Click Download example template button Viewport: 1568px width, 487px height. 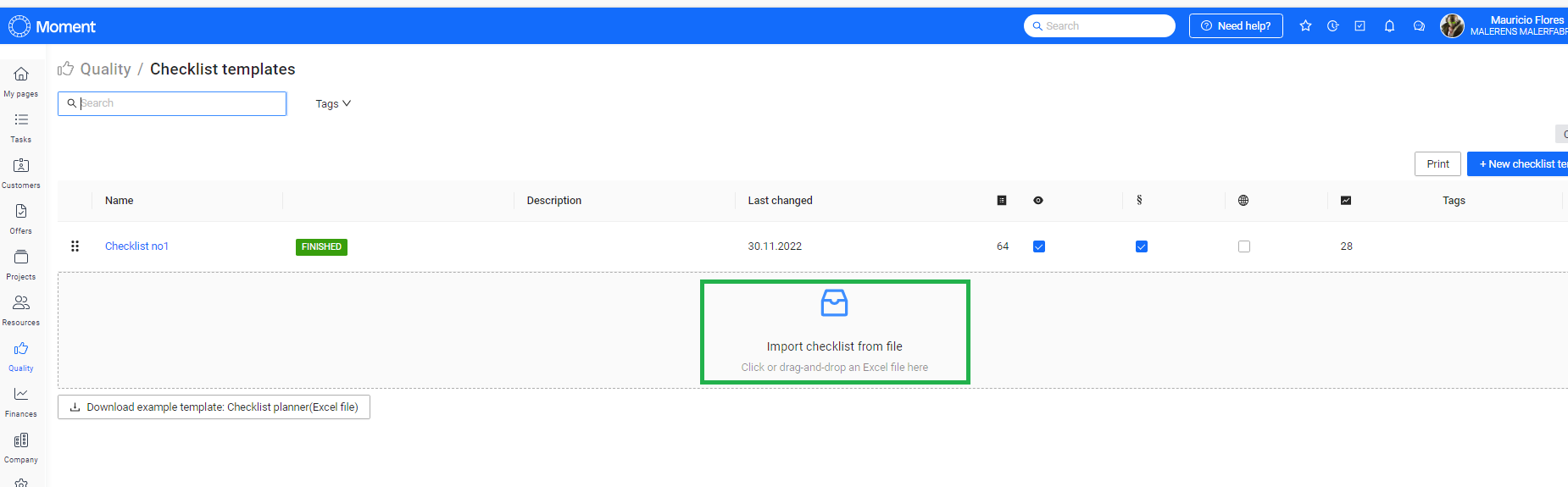click(x=214, y=407)
